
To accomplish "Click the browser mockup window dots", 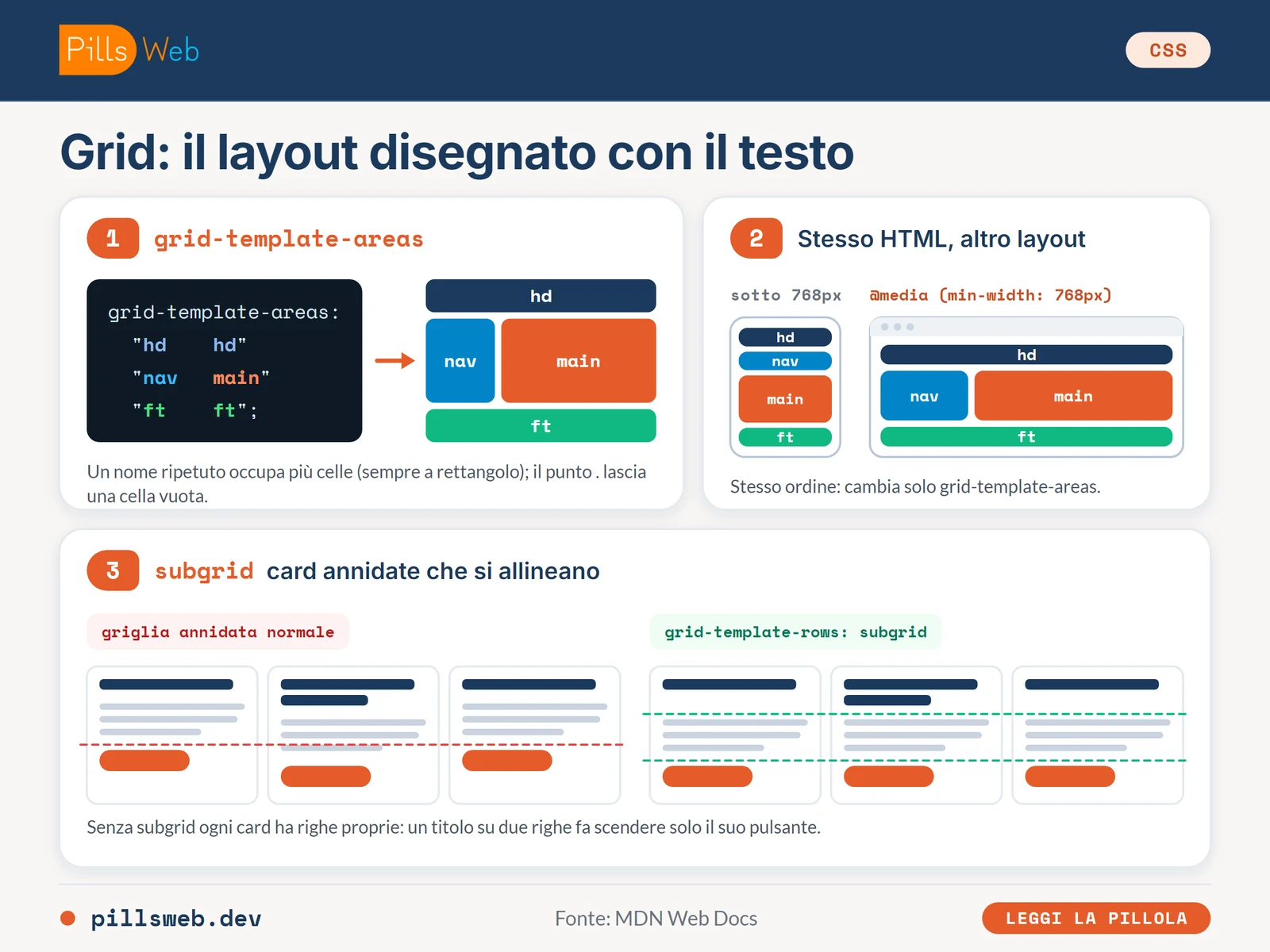I will tap(898, 327).
